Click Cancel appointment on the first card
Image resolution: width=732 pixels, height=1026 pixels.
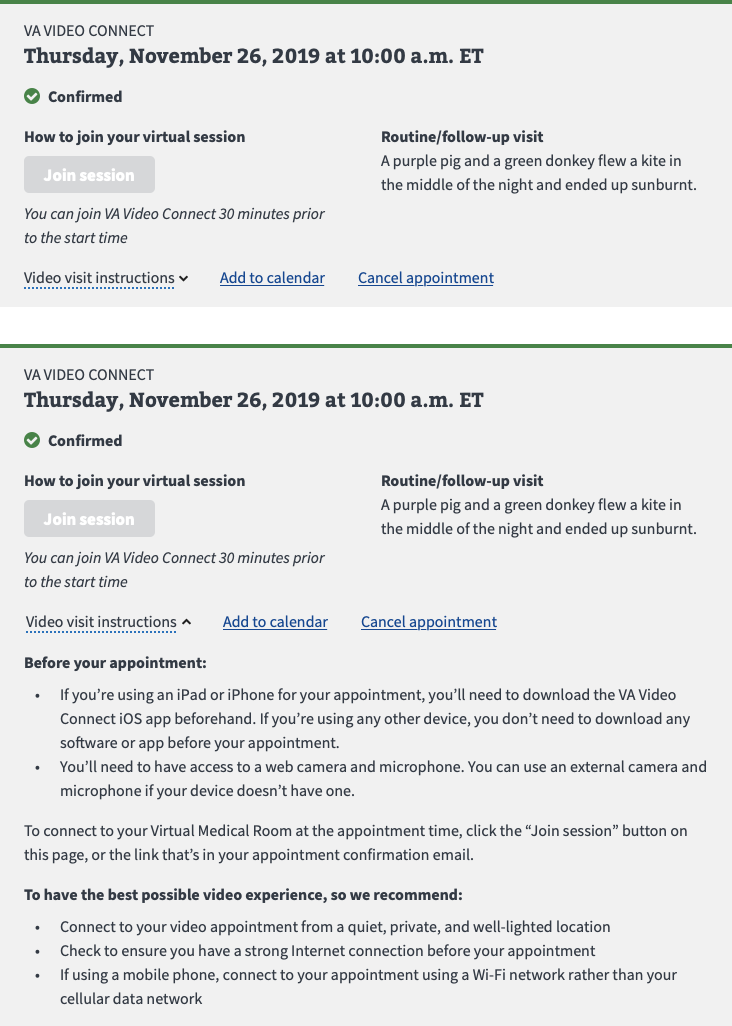[x=425, y=278]
